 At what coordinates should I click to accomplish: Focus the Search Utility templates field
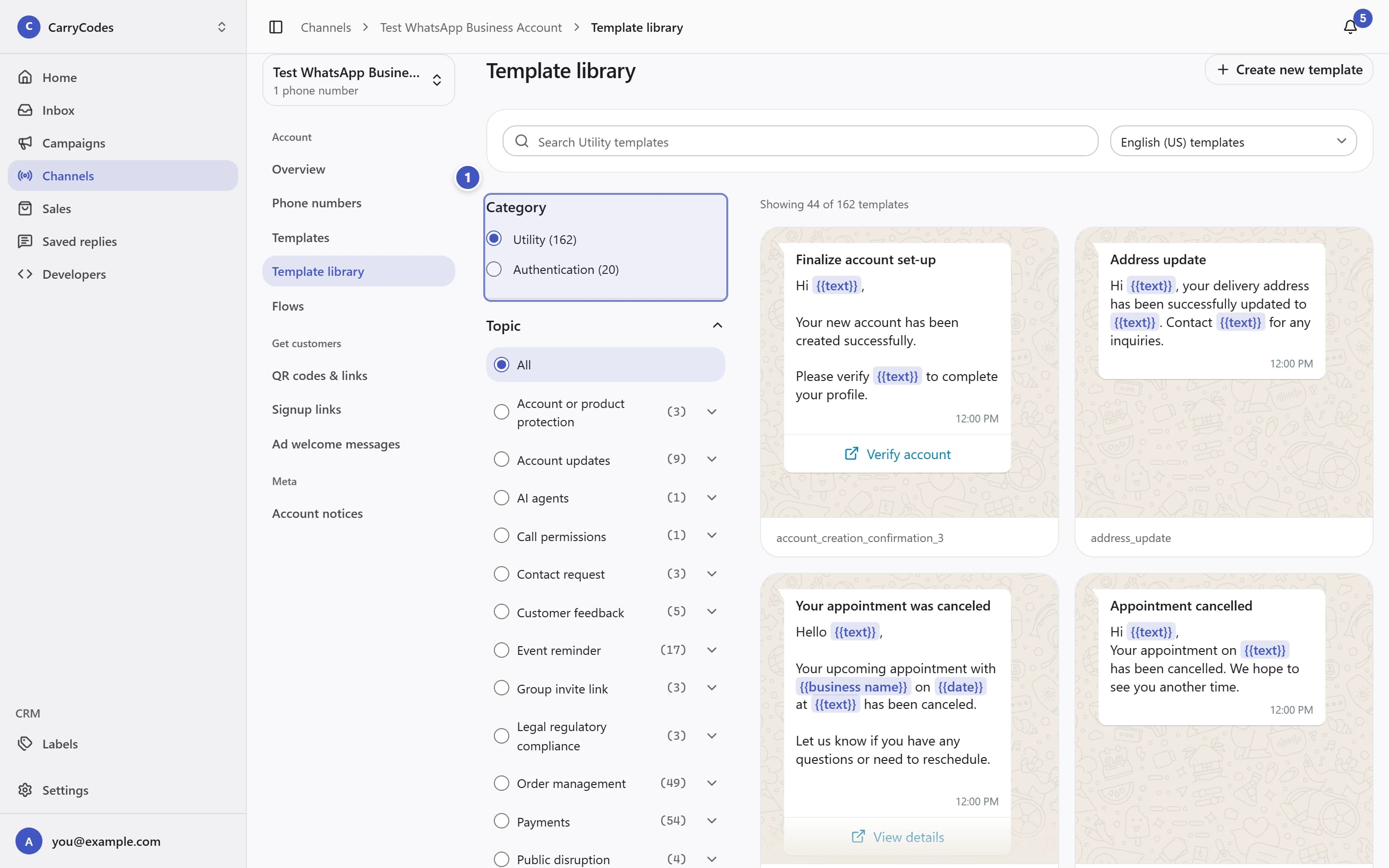pyautogui.click(x=800, y=141)
